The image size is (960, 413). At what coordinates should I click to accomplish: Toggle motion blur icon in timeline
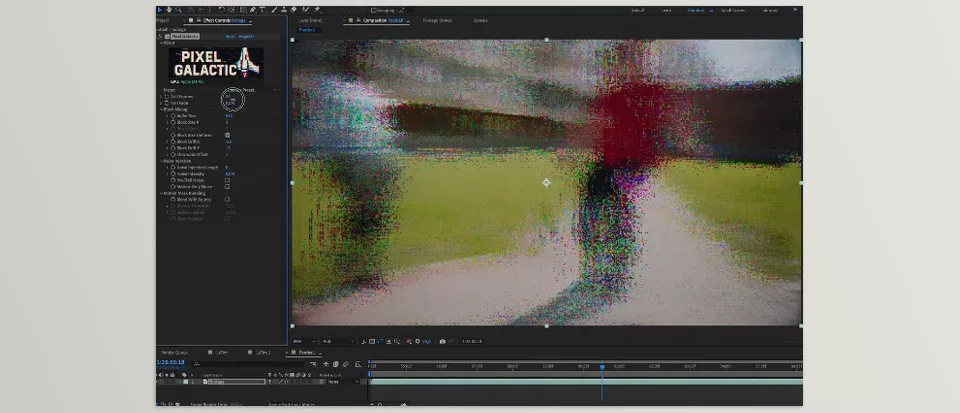click(x=347, y=364)
